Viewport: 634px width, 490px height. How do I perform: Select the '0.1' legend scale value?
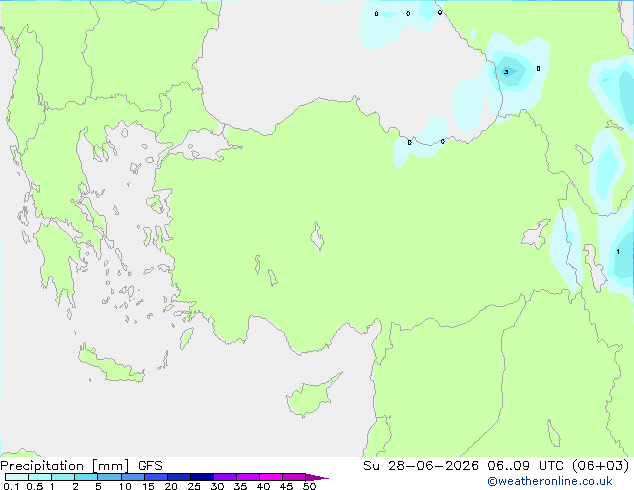point(11,486)
